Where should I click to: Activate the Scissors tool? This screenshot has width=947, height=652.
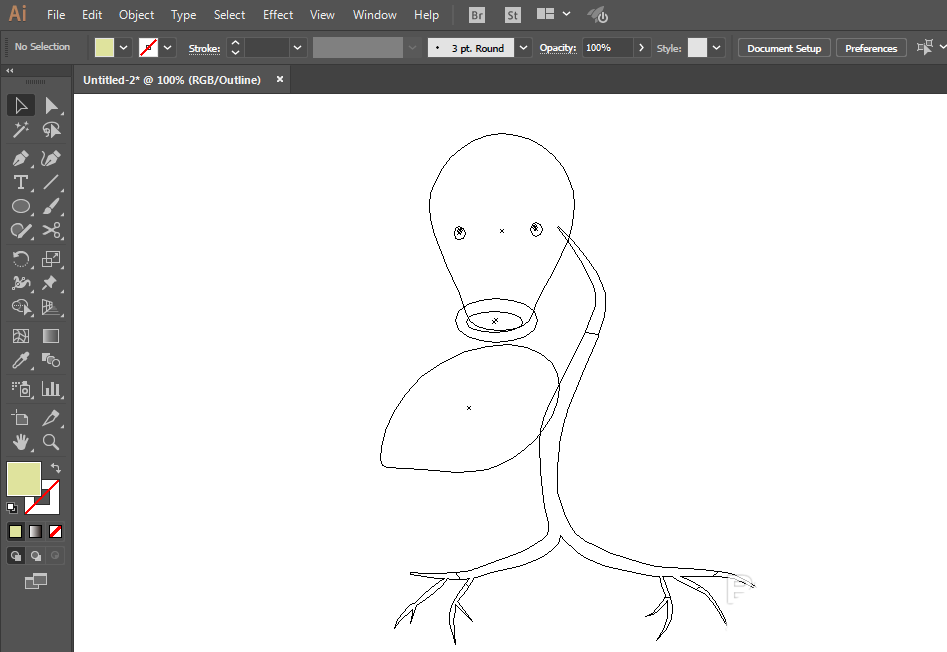point(51,231)
